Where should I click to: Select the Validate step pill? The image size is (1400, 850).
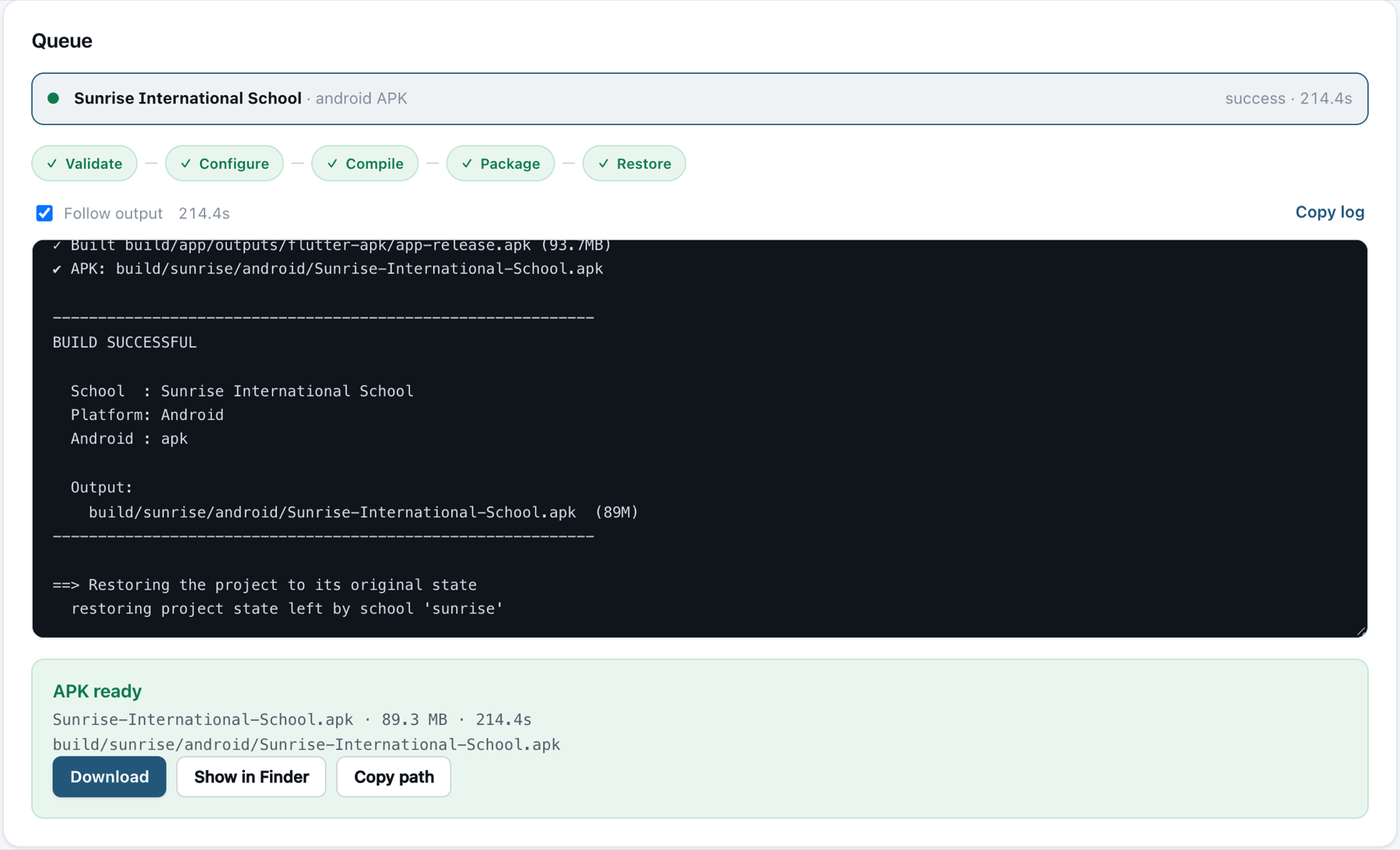tap(84, 163)
